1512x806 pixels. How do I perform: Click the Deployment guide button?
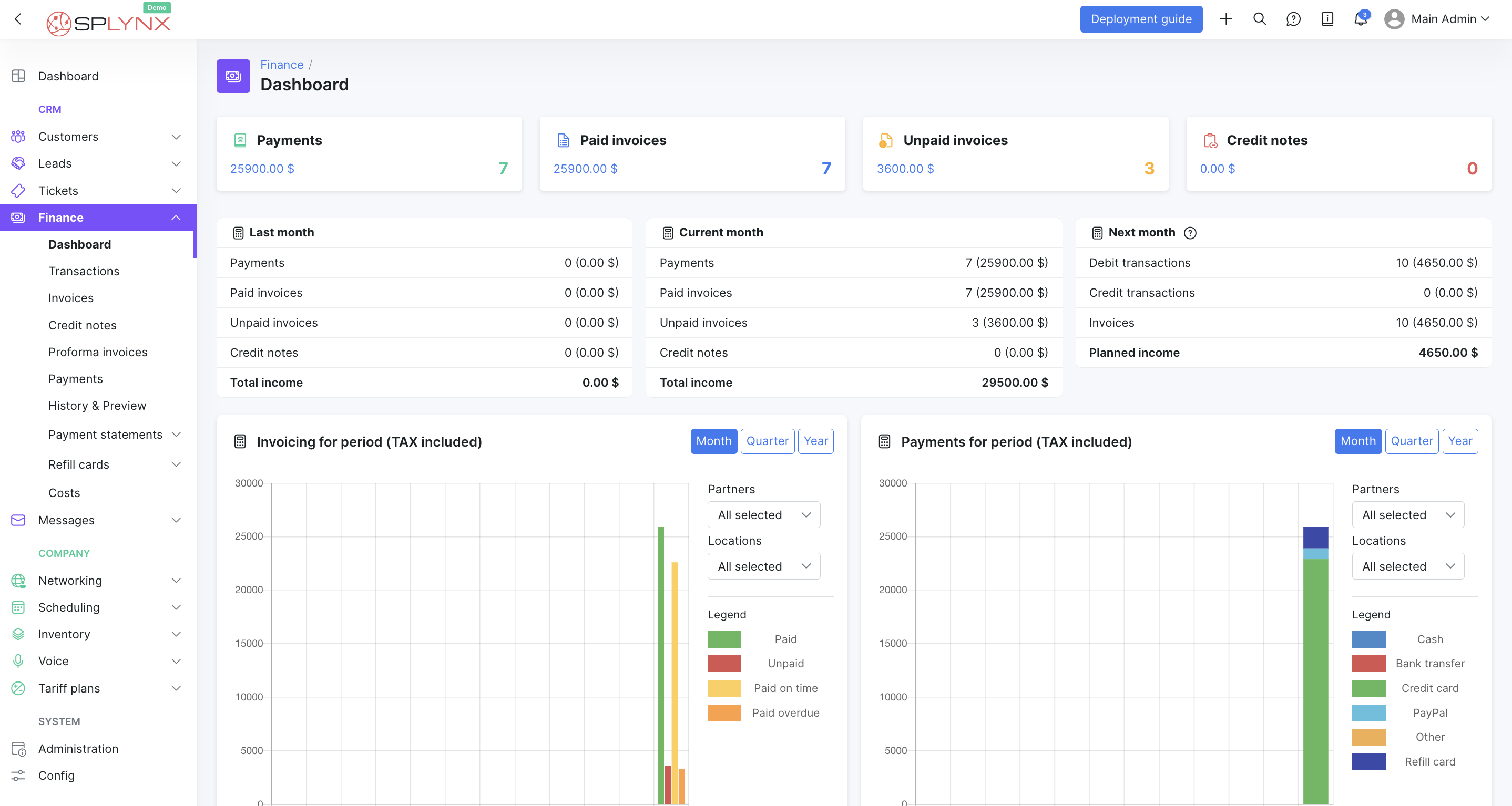coord(1140,19)
